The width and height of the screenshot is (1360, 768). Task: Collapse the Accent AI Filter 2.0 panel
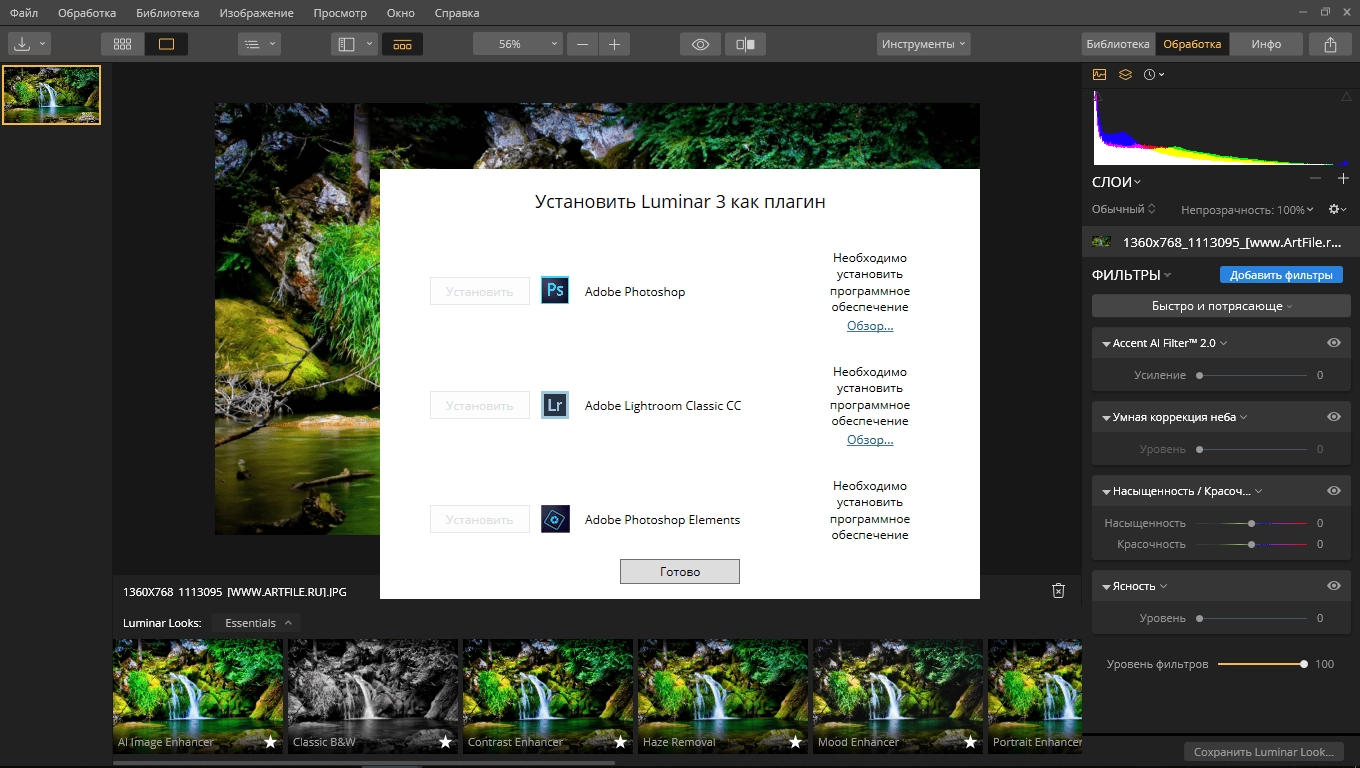tap(1106, 343)
